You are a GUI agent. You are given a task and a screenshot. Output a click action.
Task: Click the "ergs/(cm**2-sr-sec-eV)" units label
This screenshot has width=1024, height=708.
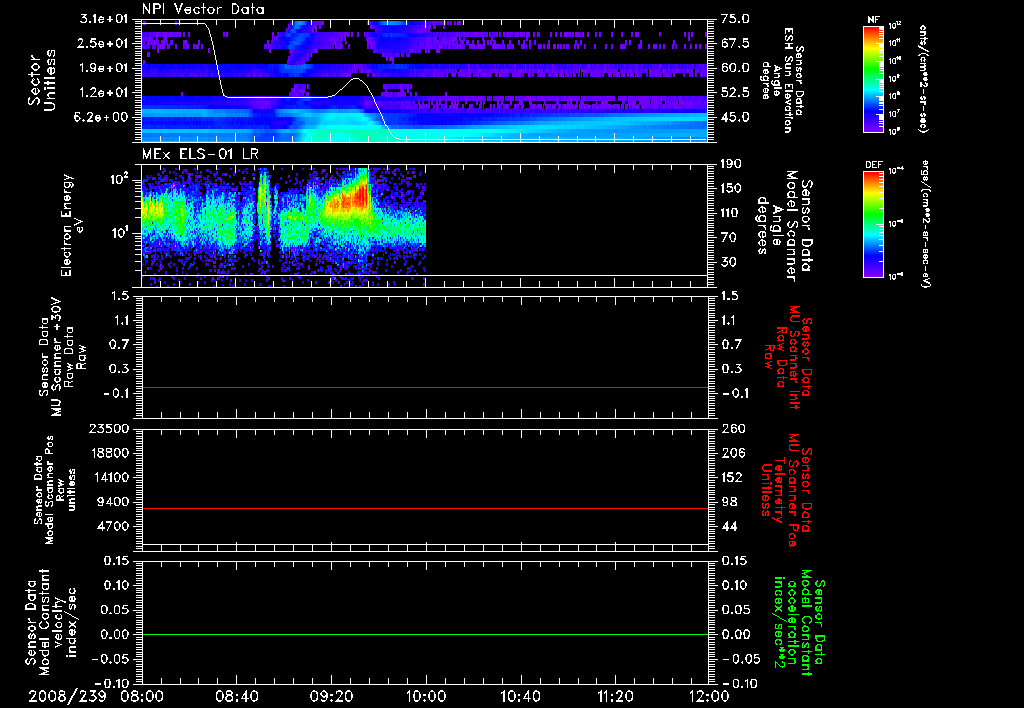tap(924, 224)
